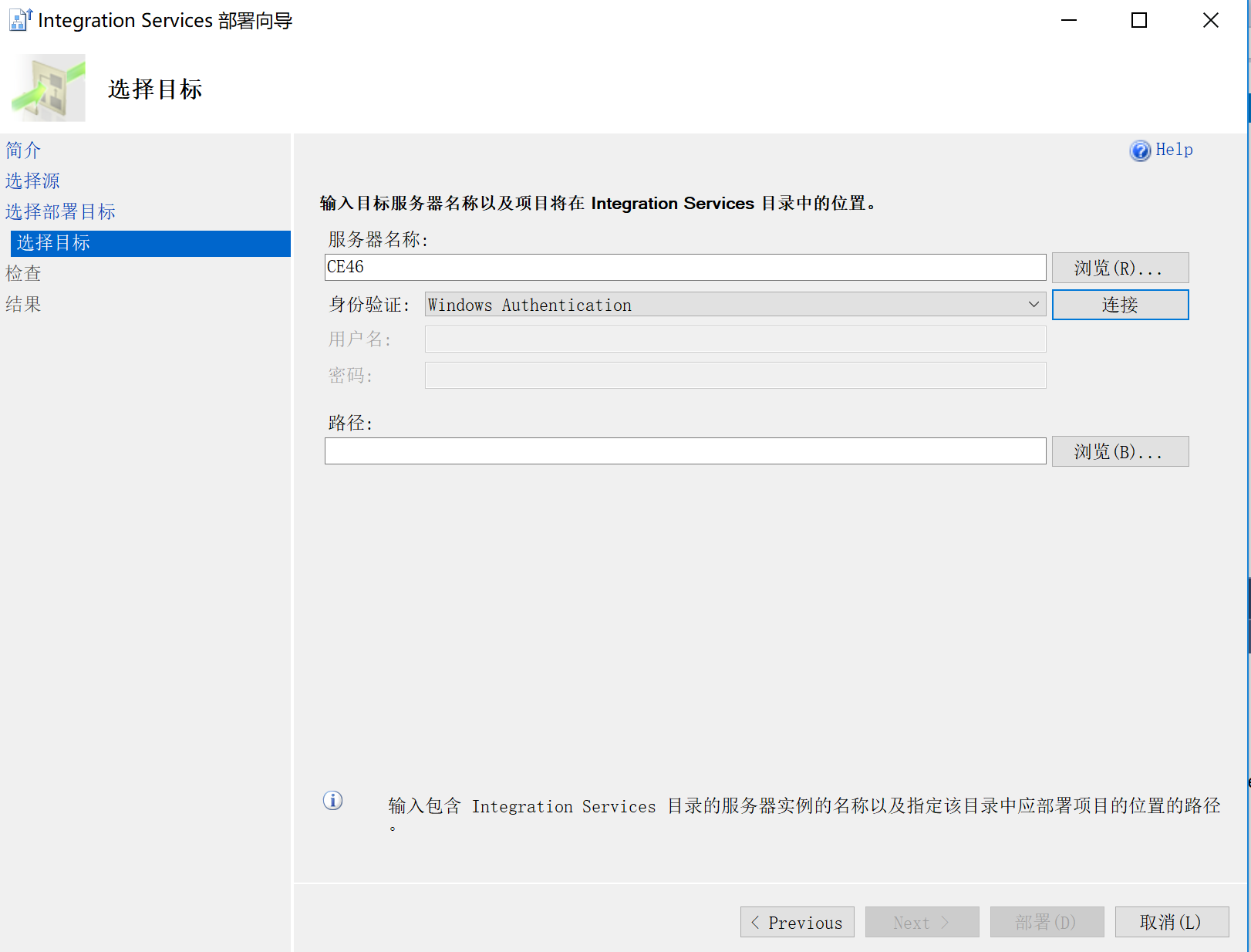Go to the 选择源 step

32,181
